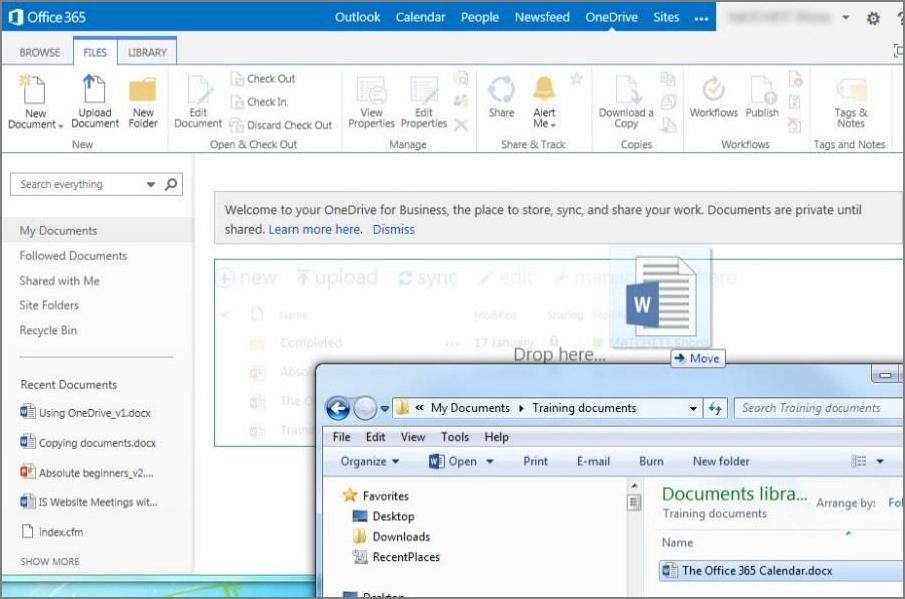Open the Recycle Bin link
This screenshot has width=905, height=599.
[48, 330]
